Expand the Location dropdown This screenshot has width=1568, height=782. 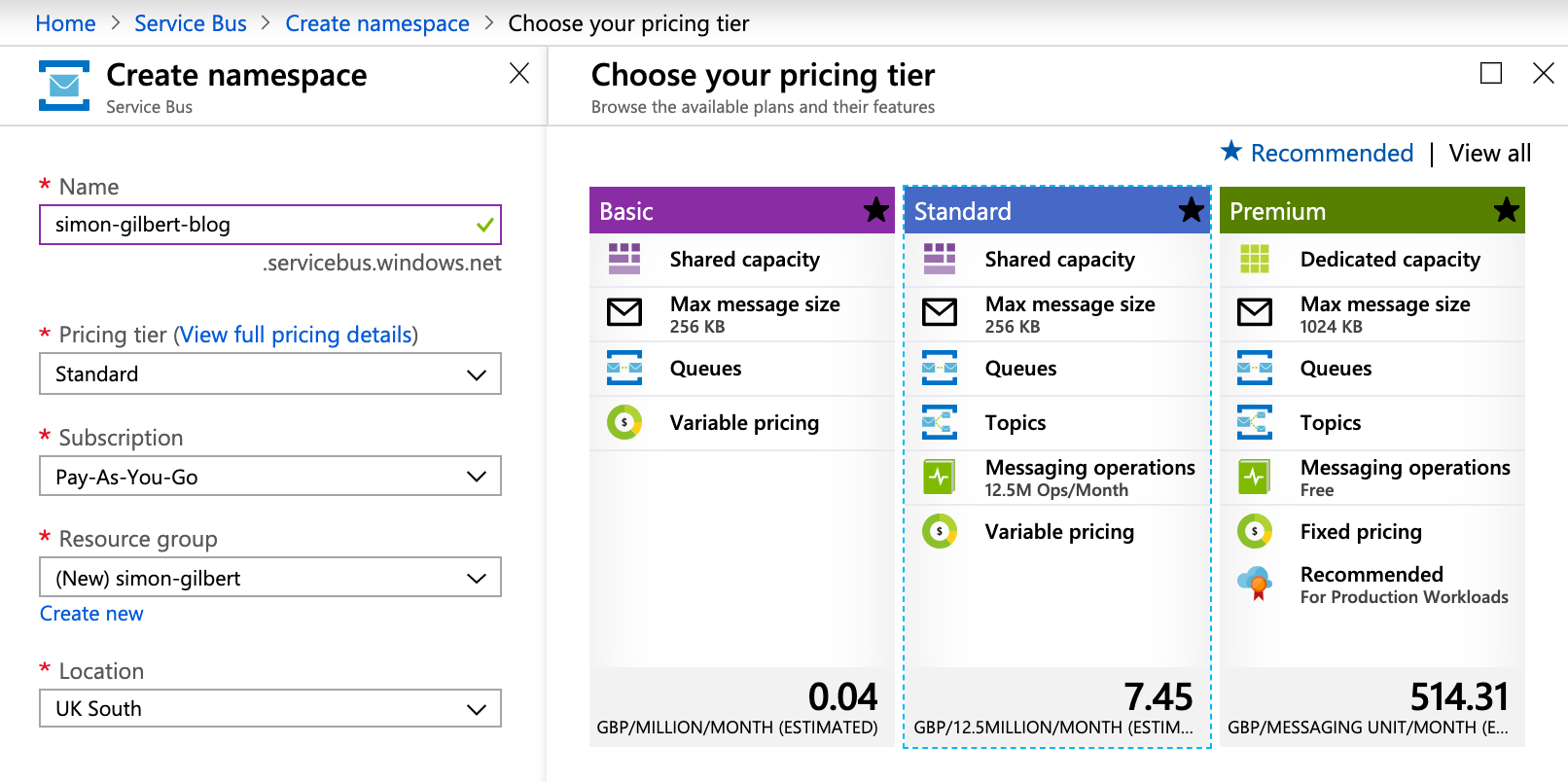click(x=270, y=708)
